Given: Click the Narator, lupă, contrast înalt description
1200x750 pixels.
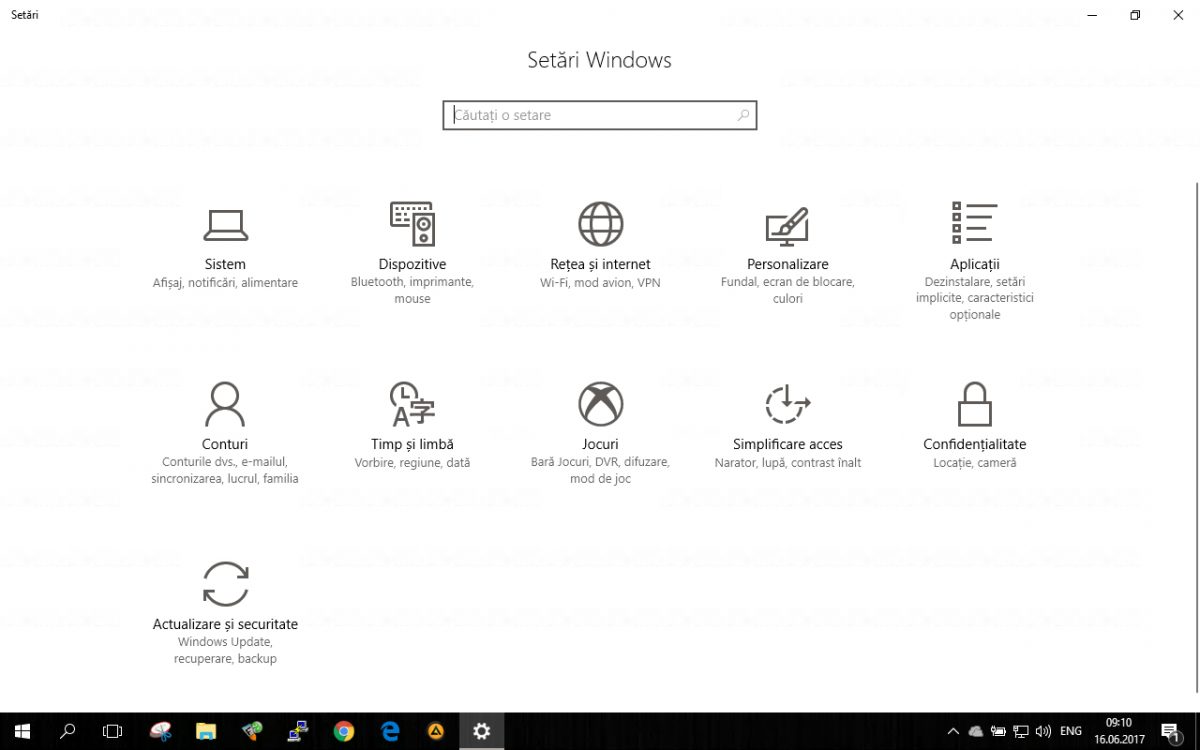Looking at the screenshot, I should 787,463.
